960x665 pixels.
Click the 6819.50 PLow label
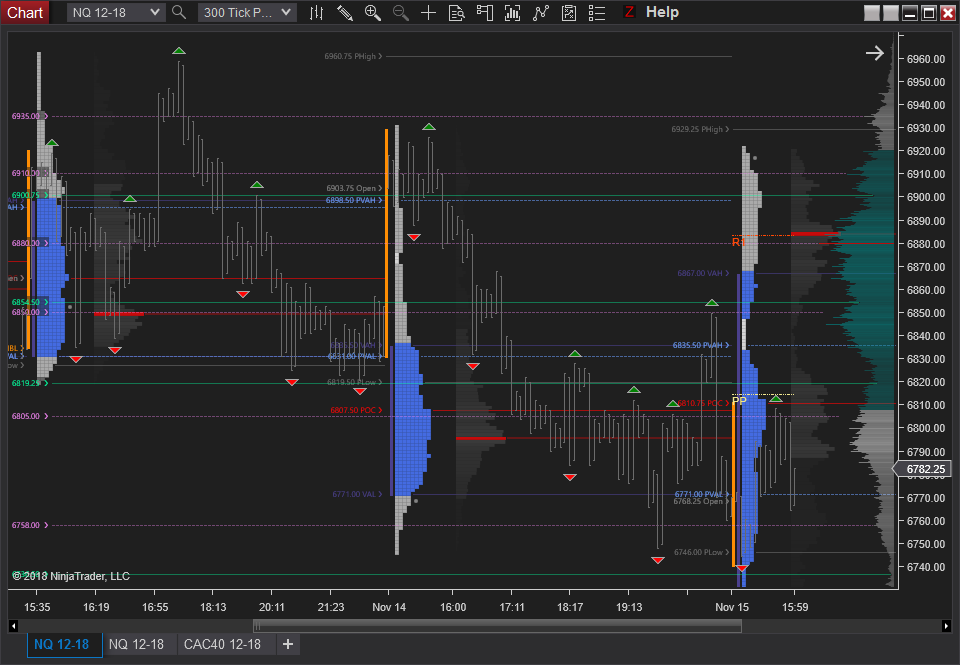(354, 382)
